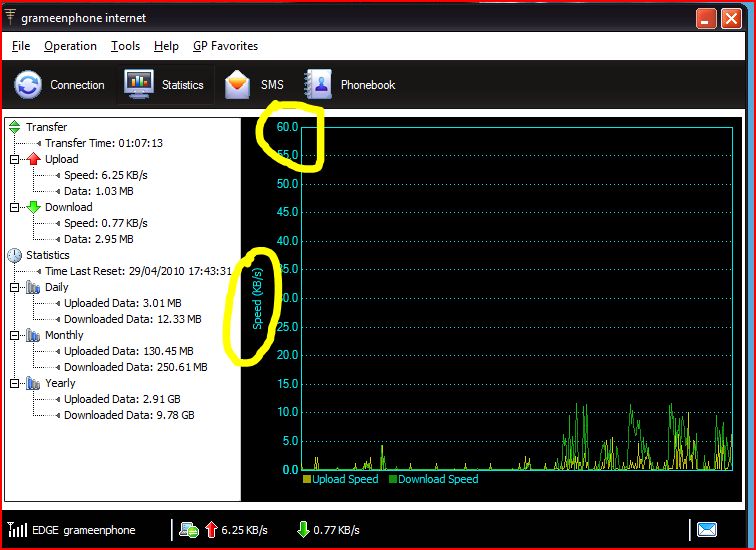Screen dimensions: 756x550
Task: Select Uploaded Data: 3.01 MB row
Action: [x=123, y=303]
